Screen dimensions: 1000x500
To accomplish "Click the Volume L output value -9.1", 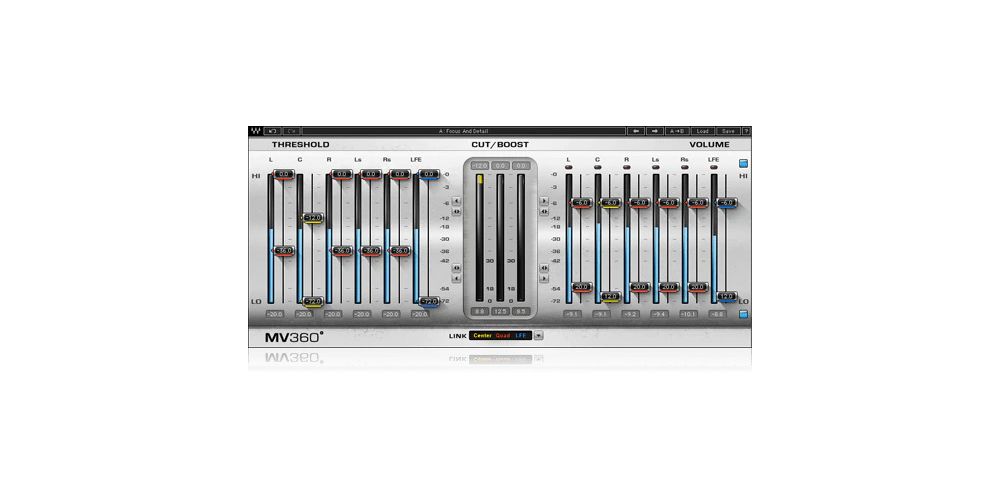I will [x=573, y=314].
